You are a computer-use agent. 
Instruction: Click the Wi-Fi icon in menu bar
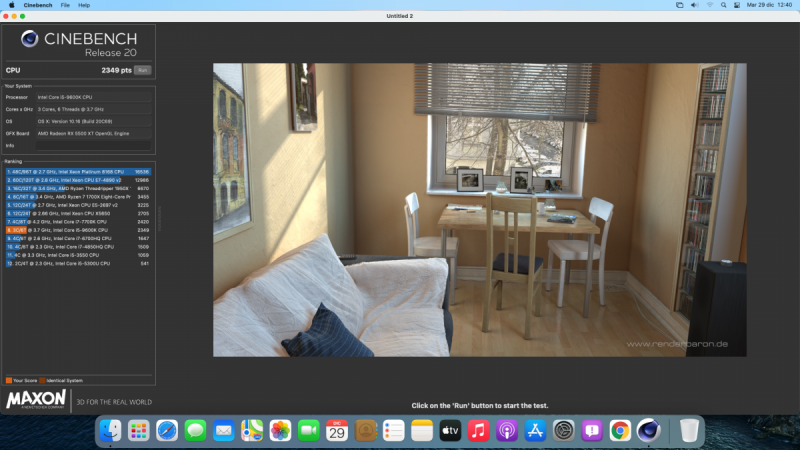pyautogui.click(x=710, y=5)
